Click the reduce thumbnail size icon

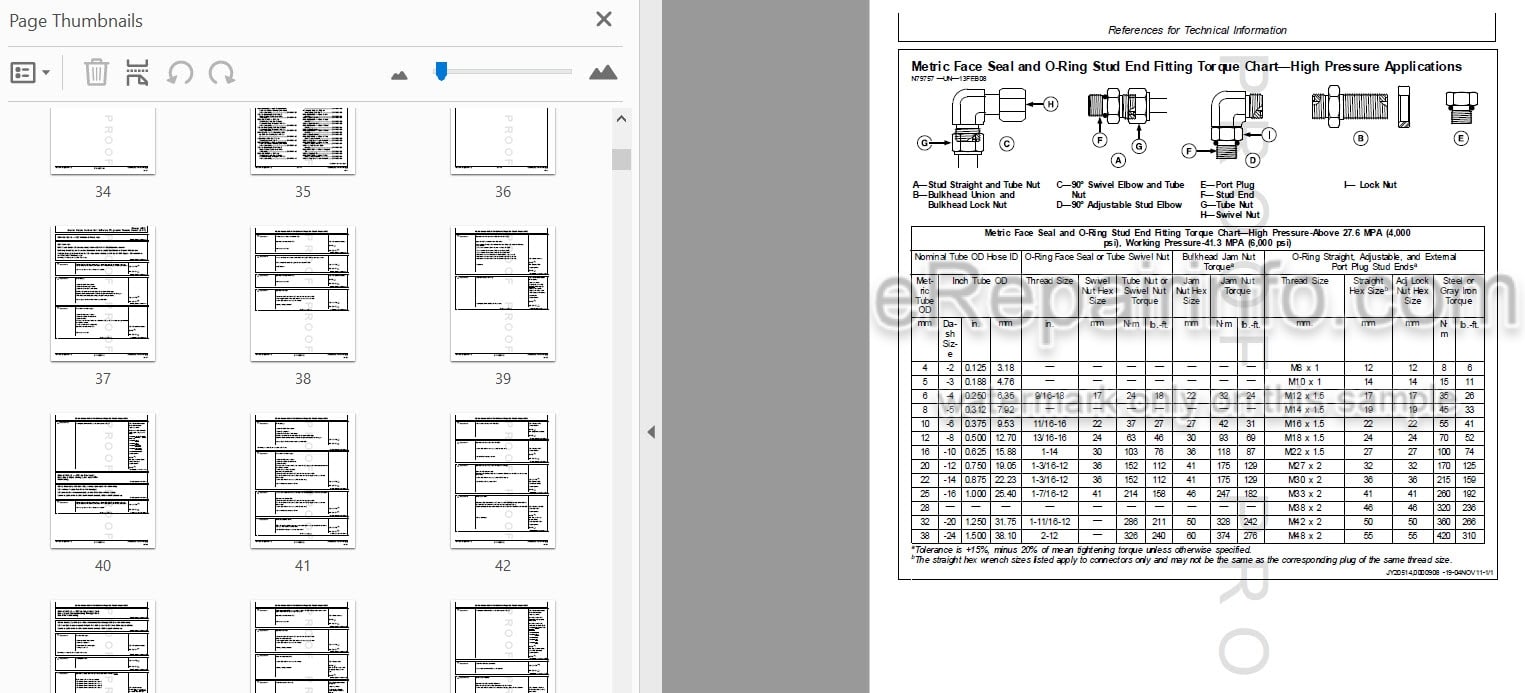(x=399, y=74)
